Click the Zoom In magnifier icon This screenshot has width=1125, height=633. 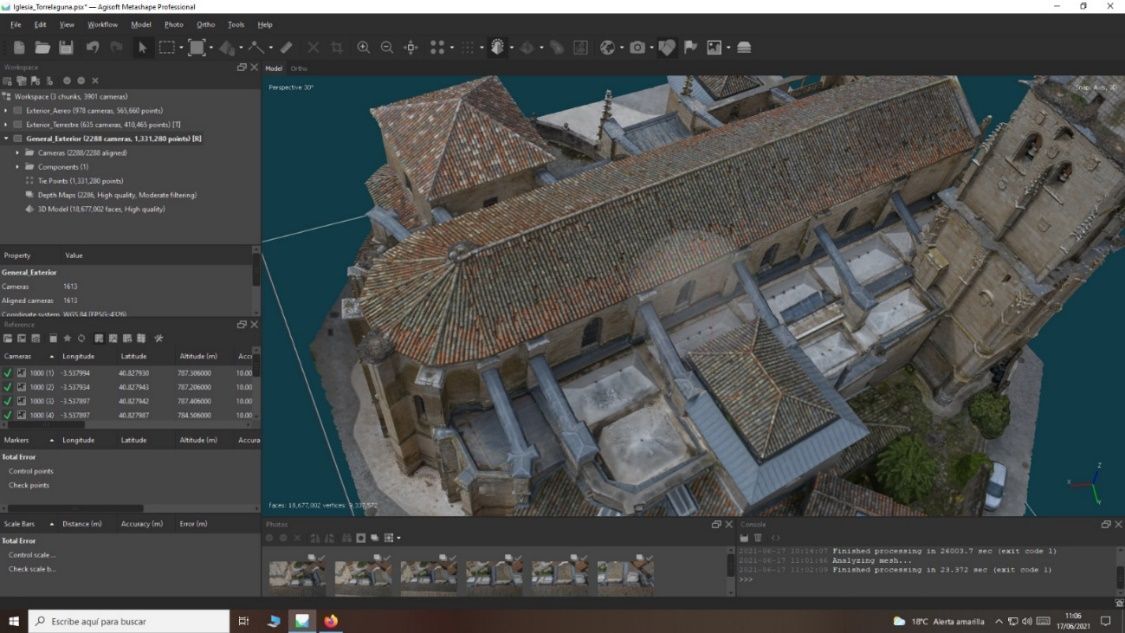(363, 47)
